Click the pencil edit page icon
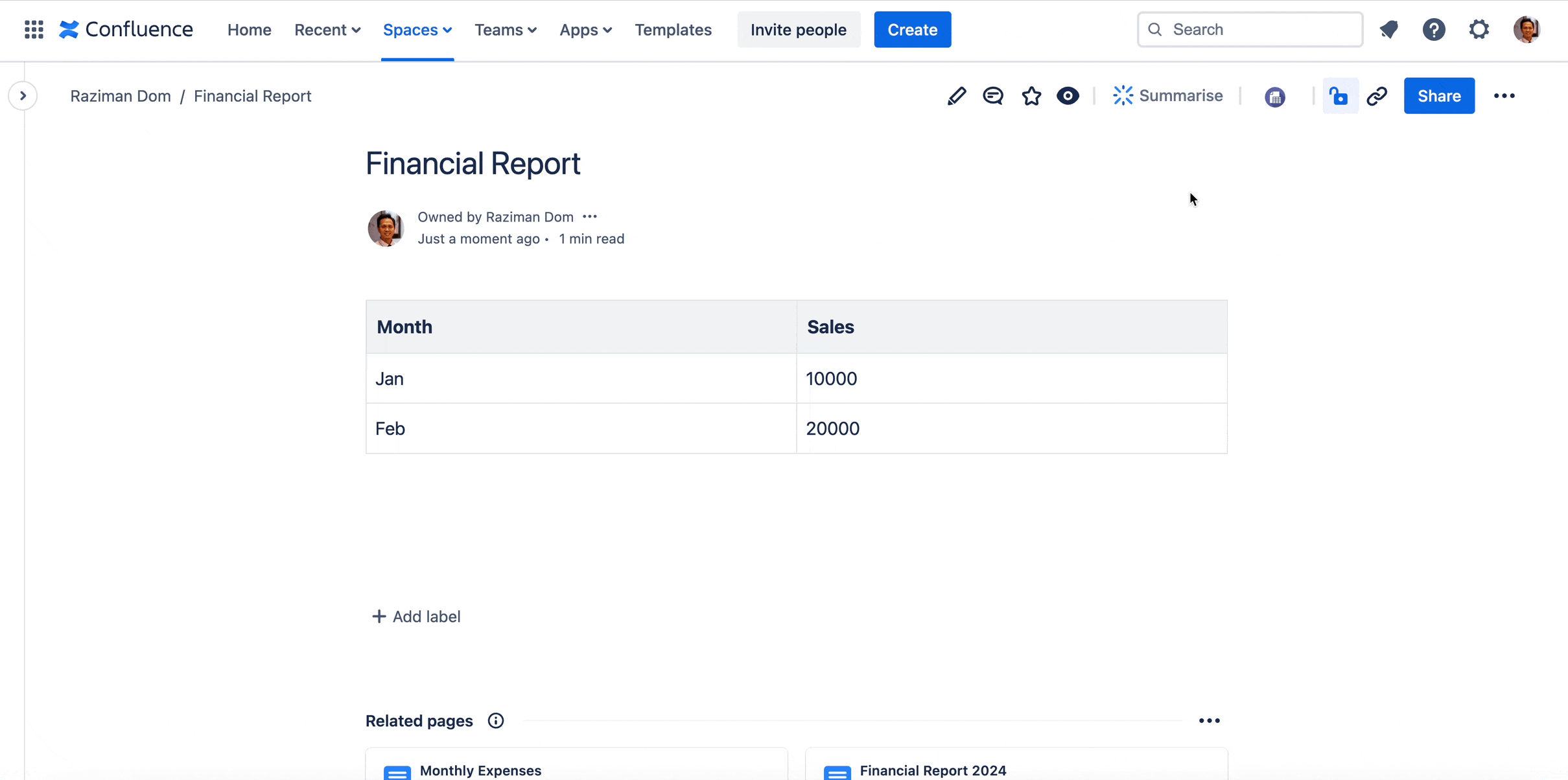 [x=956, y=96]
